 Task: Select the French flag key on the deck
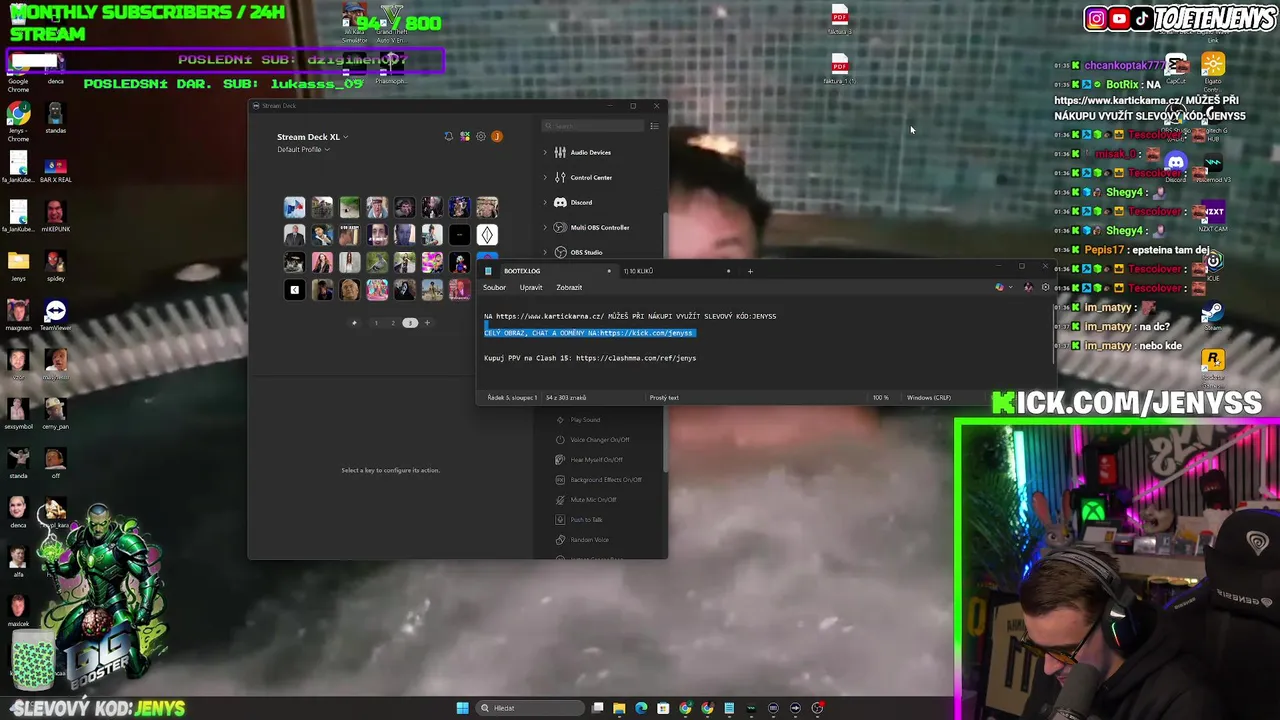point(294,207)
